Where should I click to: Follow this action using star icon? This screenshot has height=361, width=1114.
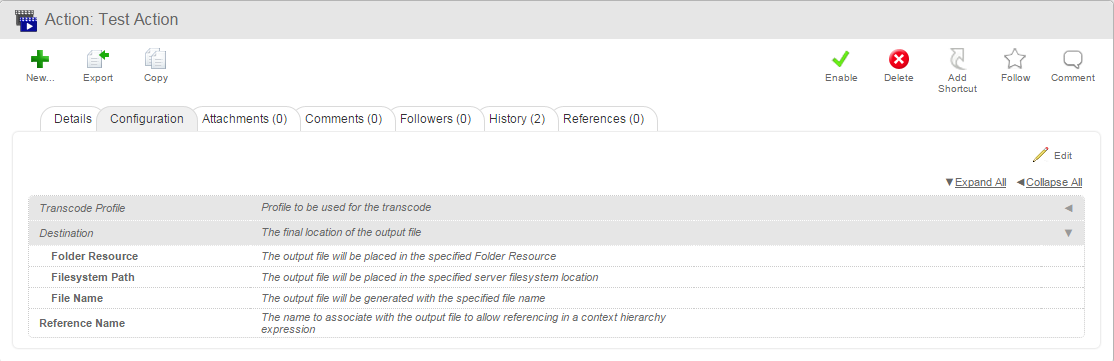[1015, 59]
